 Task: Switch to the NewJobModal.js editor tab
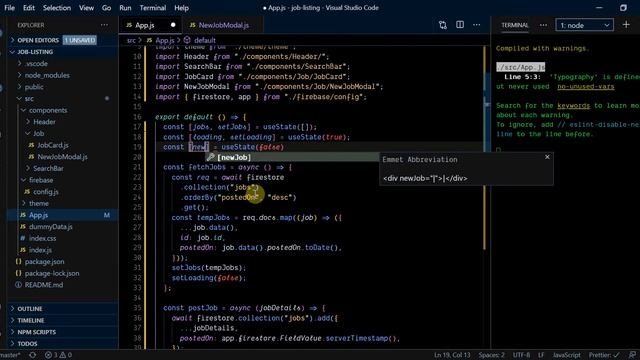click(222, 25)
